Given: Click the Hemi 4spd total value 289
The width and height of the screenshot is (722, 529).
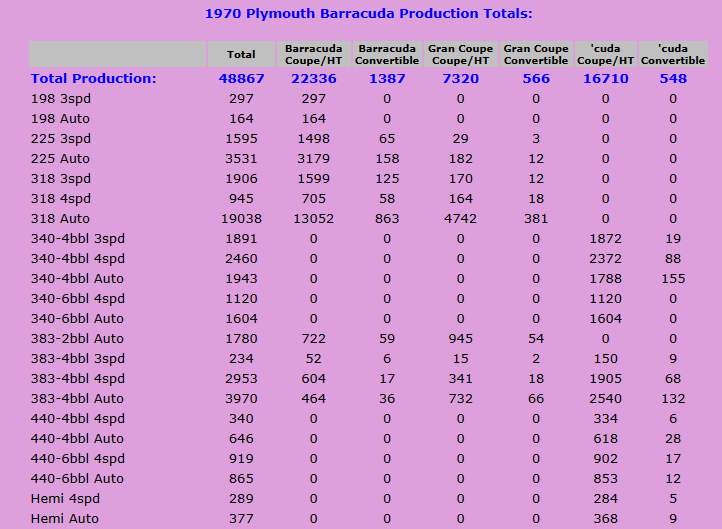Looking at the screenshot, I should pyautogui.click(x=241, y=499).
